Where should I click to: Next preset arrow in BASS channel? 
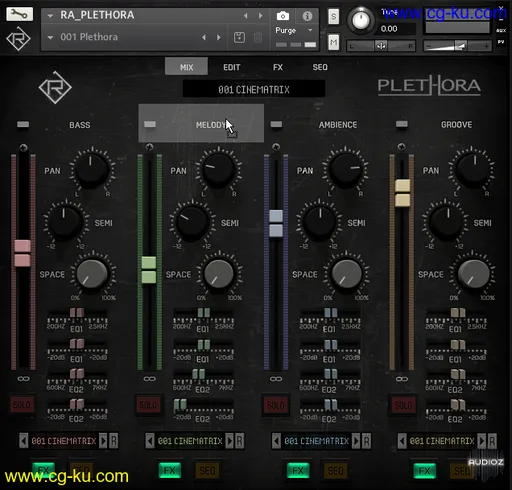[x=103, y=441]
